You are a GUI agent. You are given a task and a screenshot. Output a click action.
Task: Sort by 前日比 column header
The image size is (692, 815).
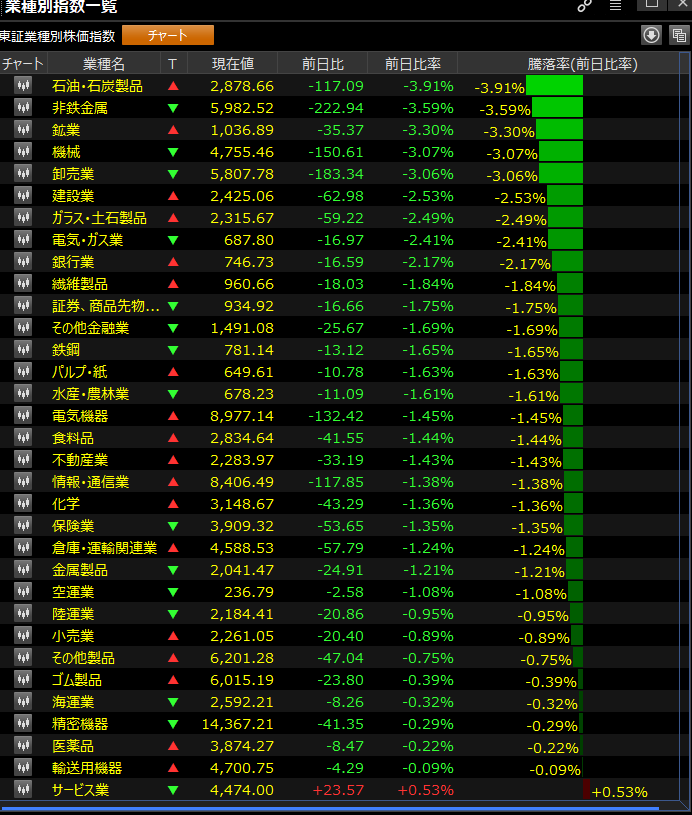(x=323, y=64)
